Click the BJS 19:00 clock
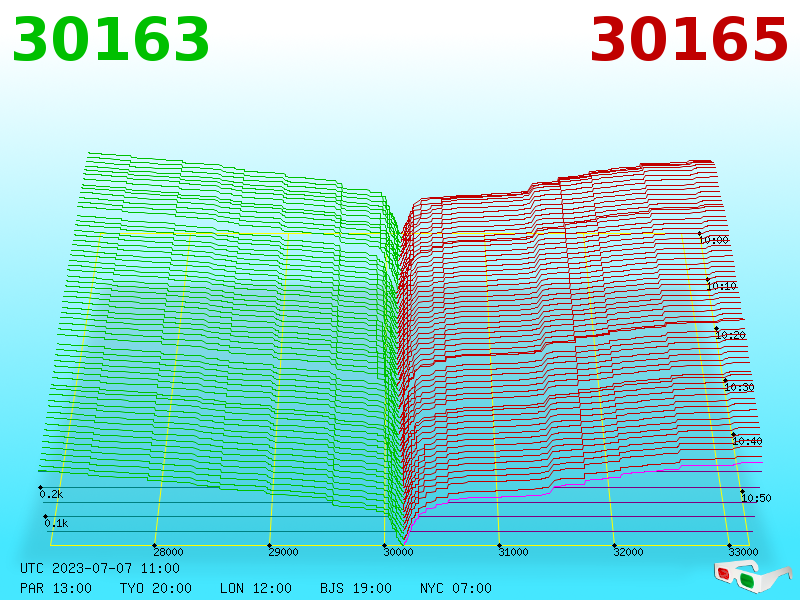This screenshot has height=600, width=800. [356, 588]
